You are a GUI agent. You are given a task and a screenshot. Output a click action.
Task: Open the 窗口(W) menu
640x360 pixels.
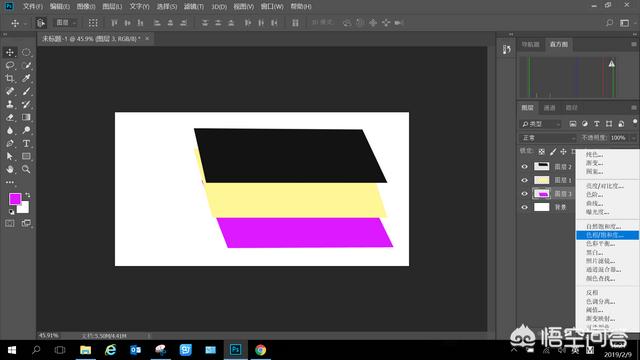pos(272,7)
